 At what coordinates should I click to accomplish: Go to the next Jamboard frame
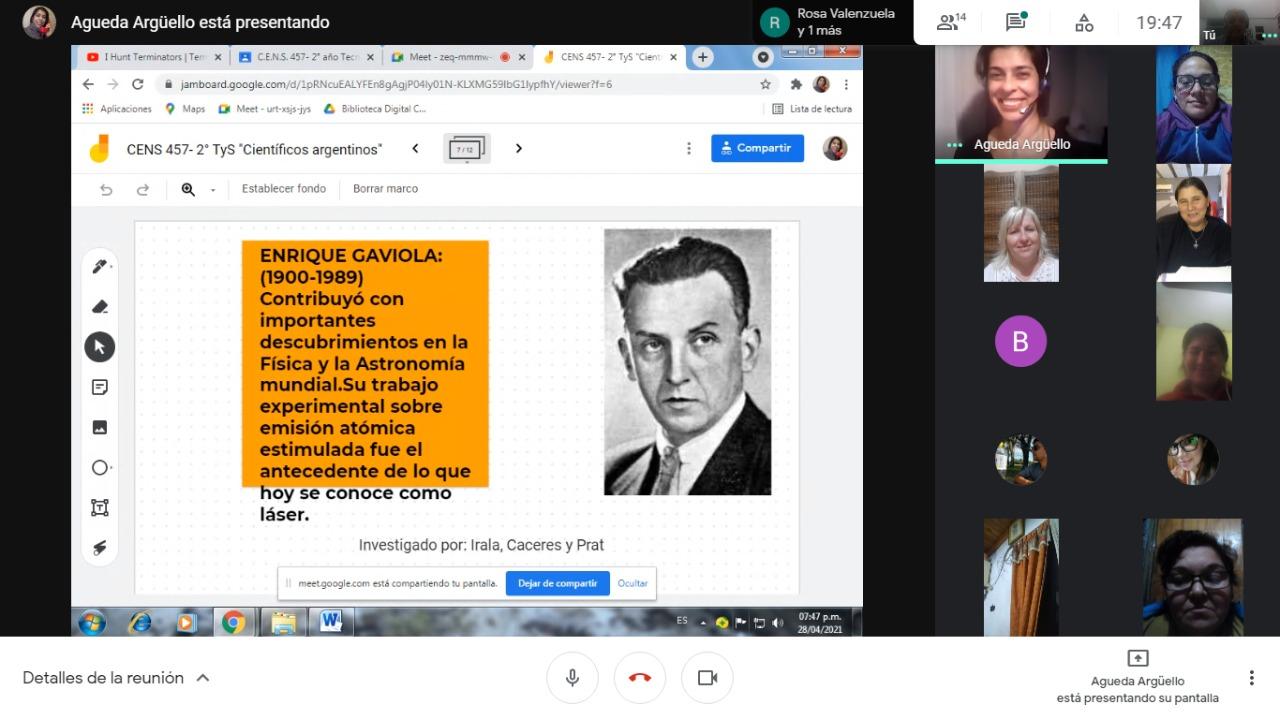click(x=518, y=149)
